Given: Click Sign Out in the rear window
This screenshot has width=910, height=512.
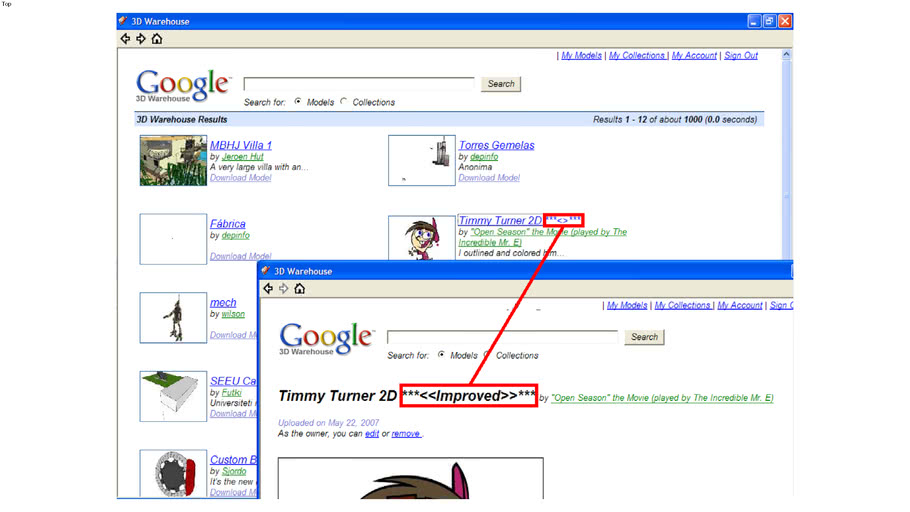Looking at the screenshot, I should point(741,56).
